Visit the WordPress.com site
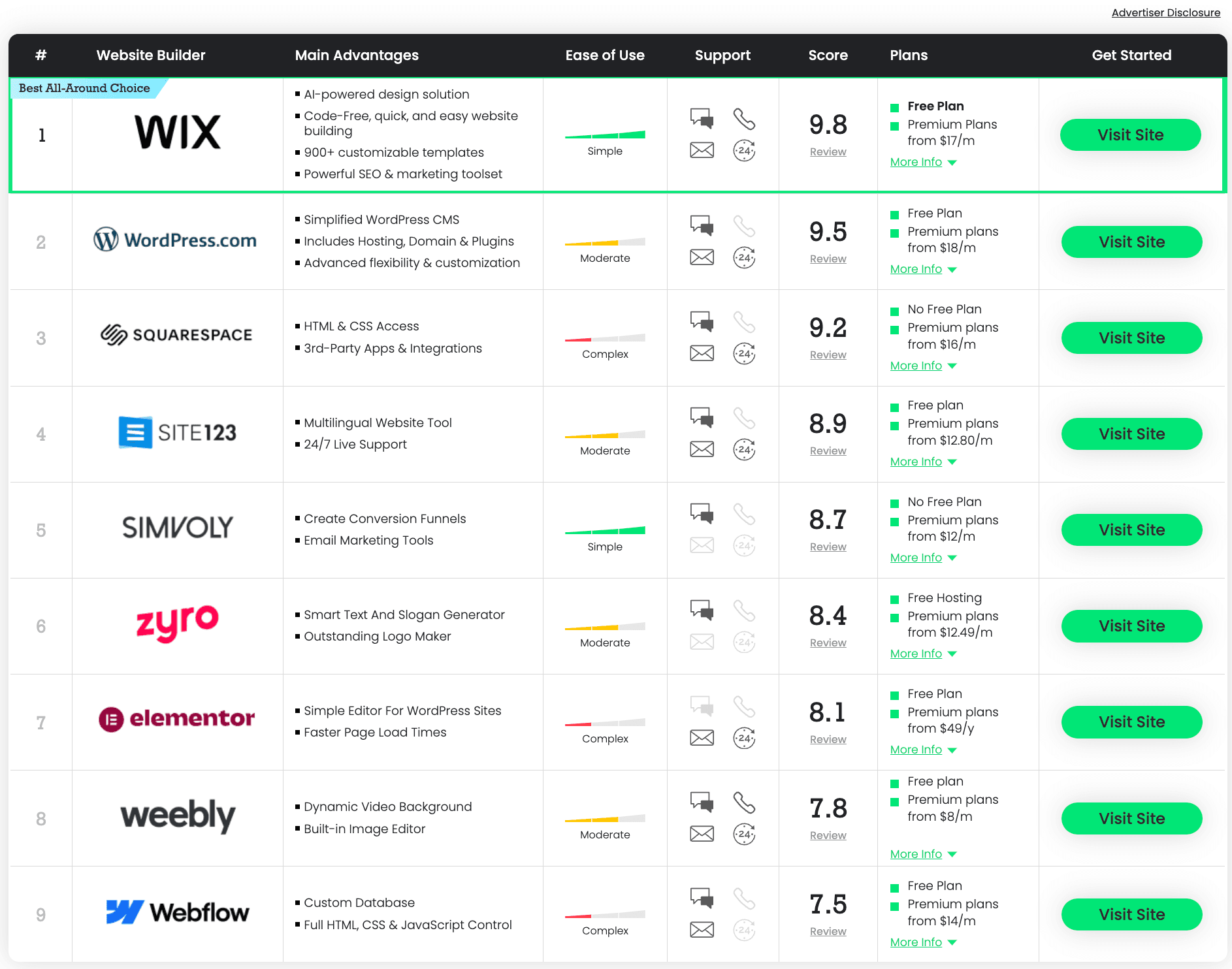This screenshot has width=1232, height=969. coord(1131,242)
